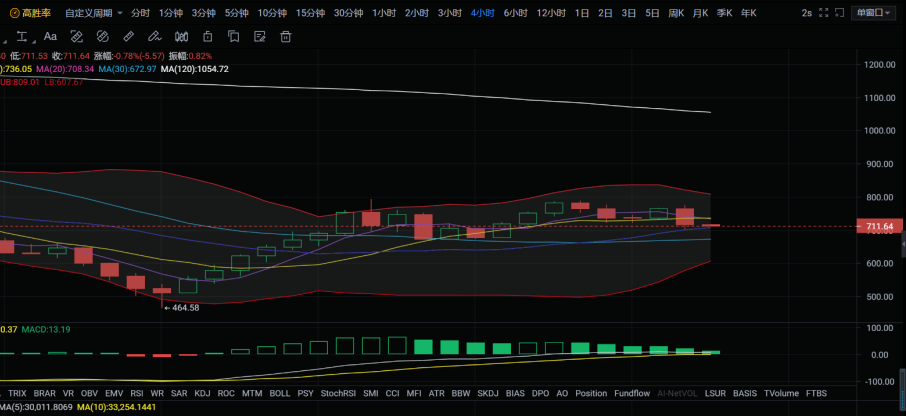Select the plain ruler tool
Image resolution: width=906 pixels, height=416 pixels.
click(x=129, y=36)
